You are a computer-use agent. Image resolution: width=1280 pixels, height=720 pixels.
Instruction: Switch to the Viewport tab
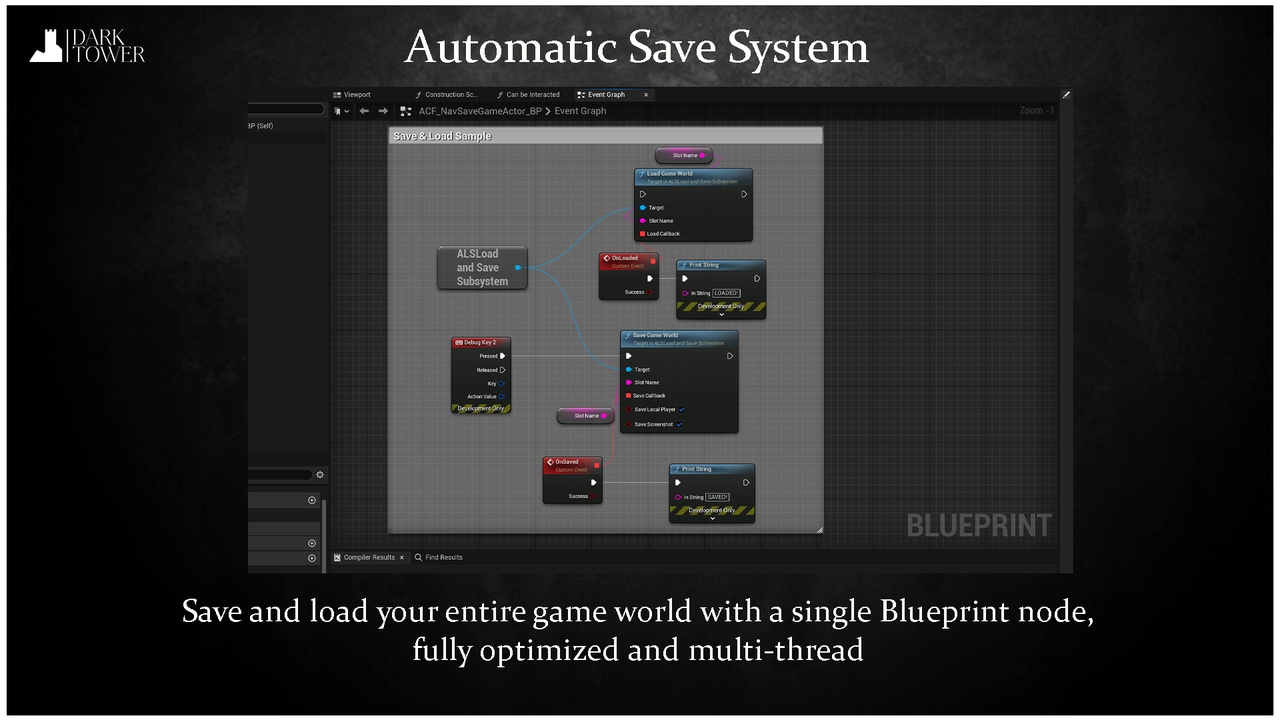(x=356, y=94)
